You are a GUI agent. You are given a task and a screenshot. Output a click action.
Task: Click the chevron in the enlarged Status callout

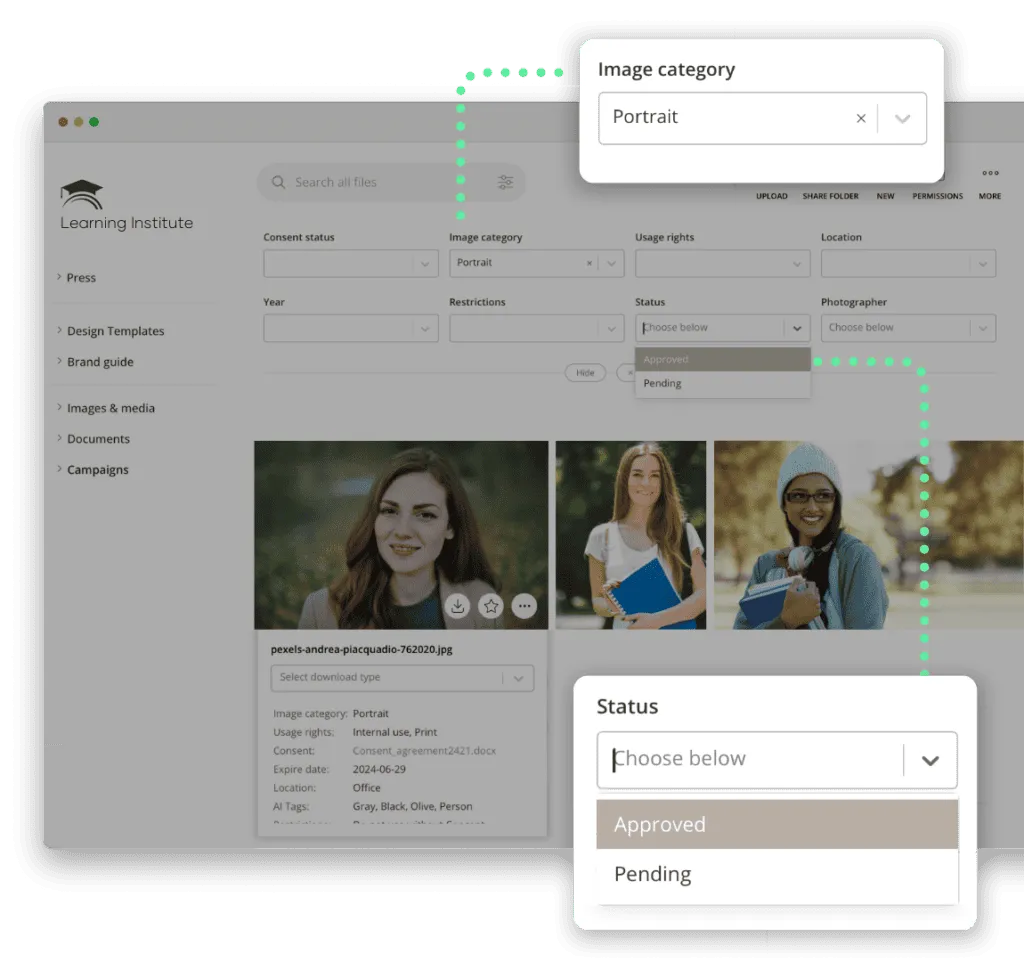tap(930, 760)
